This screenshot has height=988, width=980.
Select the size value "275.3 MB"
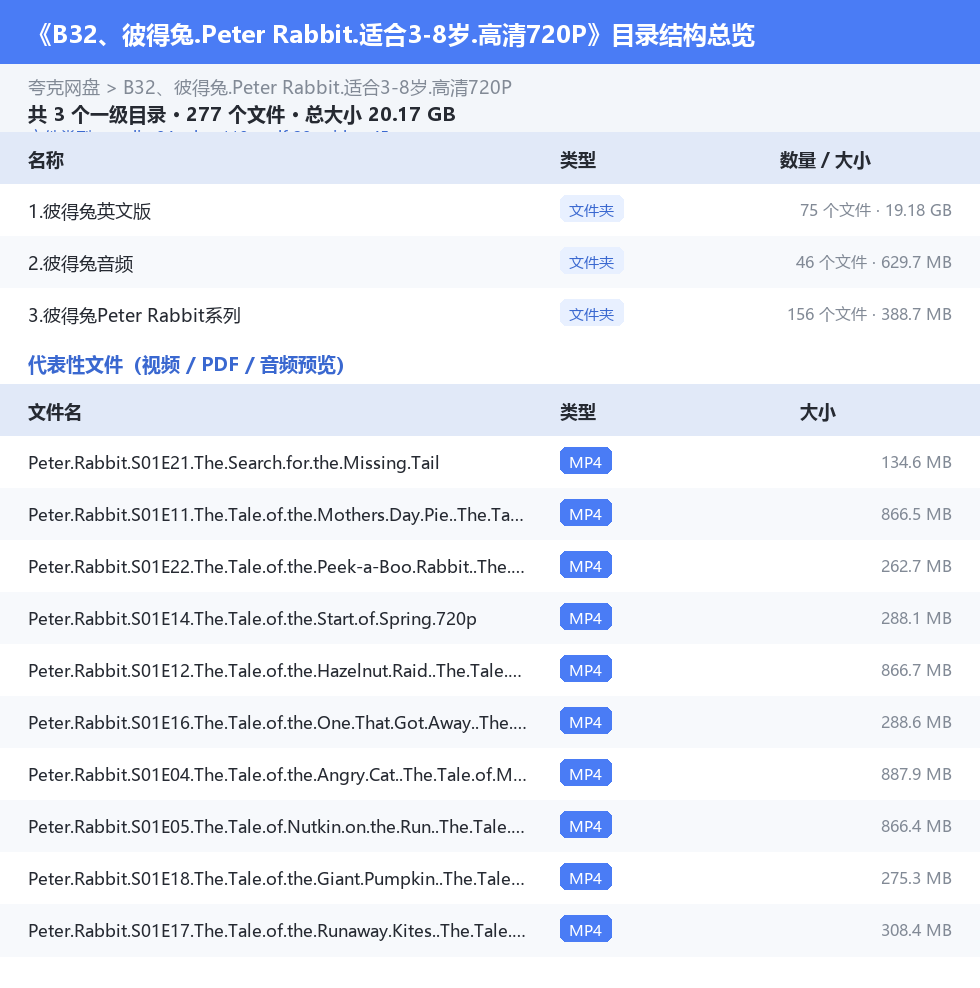click(916, 878)
